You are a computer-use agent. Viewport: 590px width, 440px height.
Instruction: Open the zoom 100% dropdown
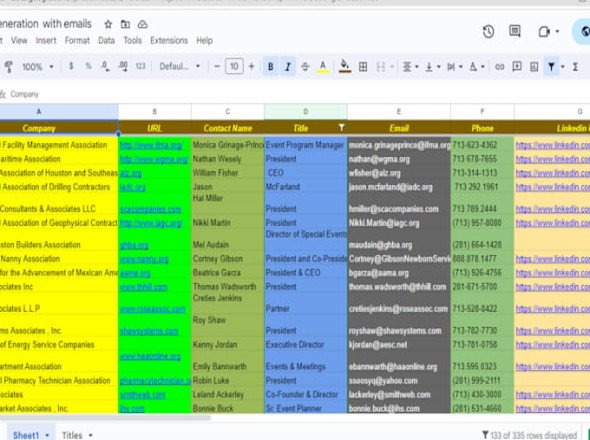click(38, 67)
